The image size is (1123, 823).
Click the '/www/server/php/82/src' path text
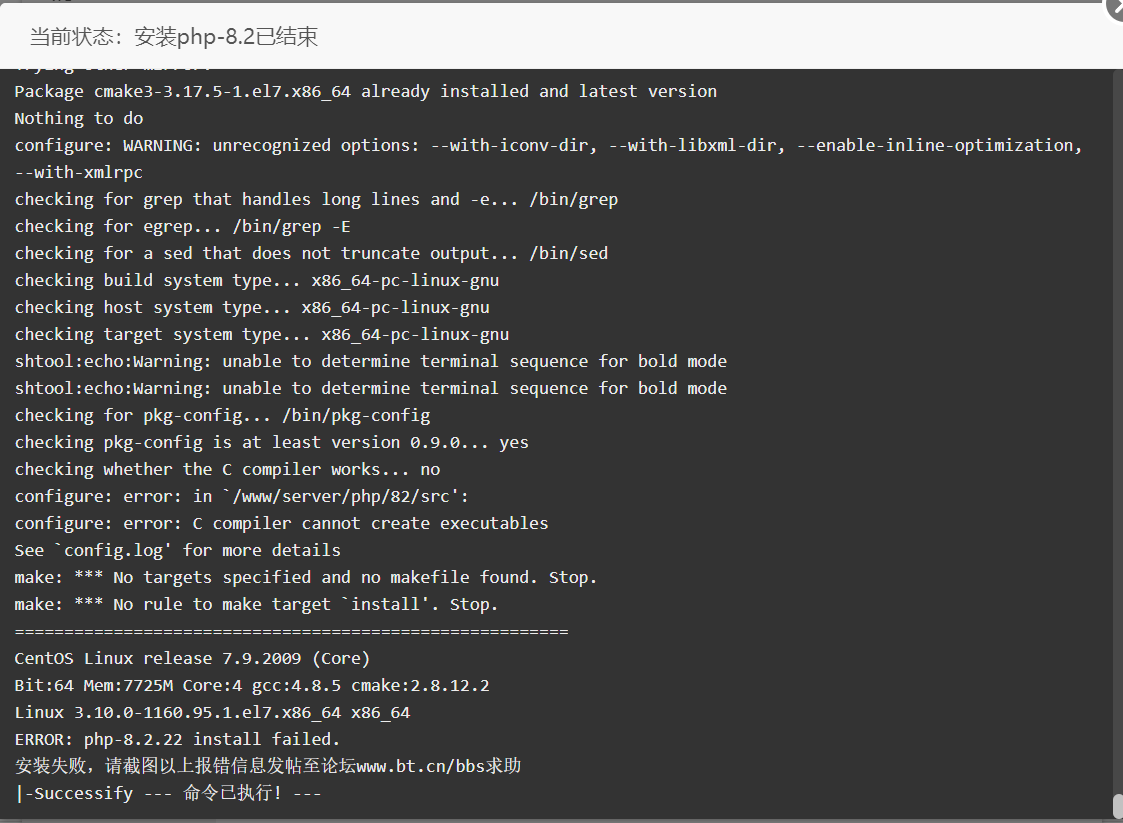coord(342,496)
